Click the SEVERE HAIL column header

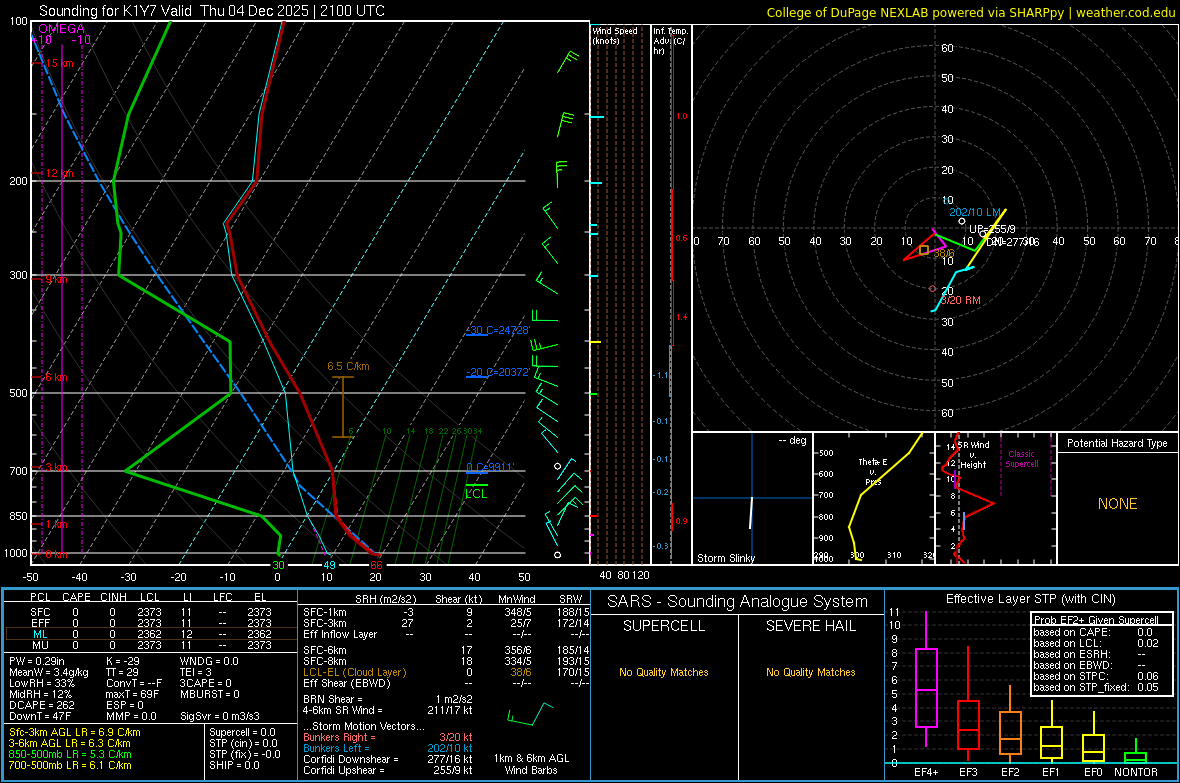point(811,626)
